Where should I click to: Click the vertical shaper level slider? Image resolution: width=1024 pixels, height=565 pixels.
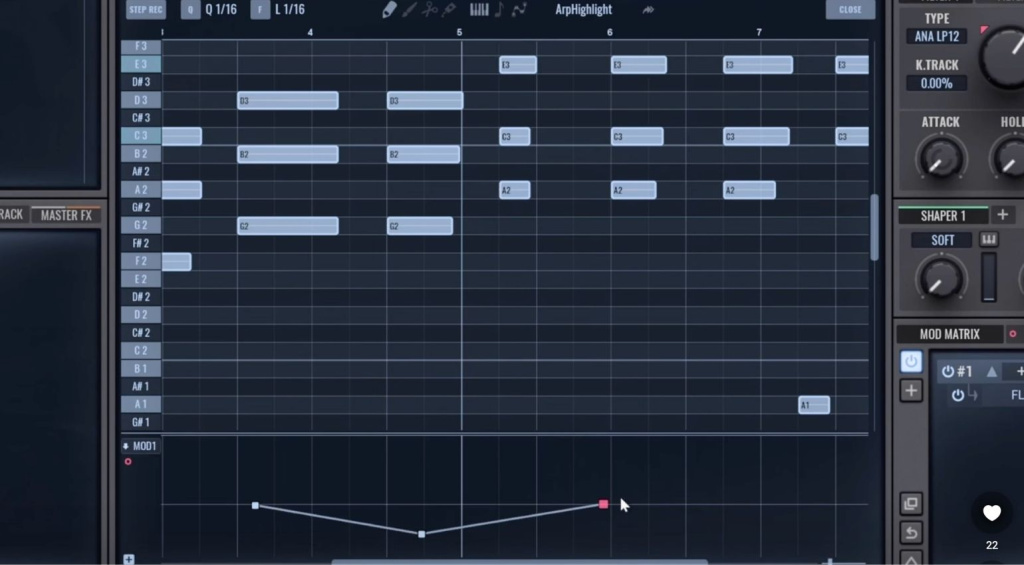pos(989,277)
